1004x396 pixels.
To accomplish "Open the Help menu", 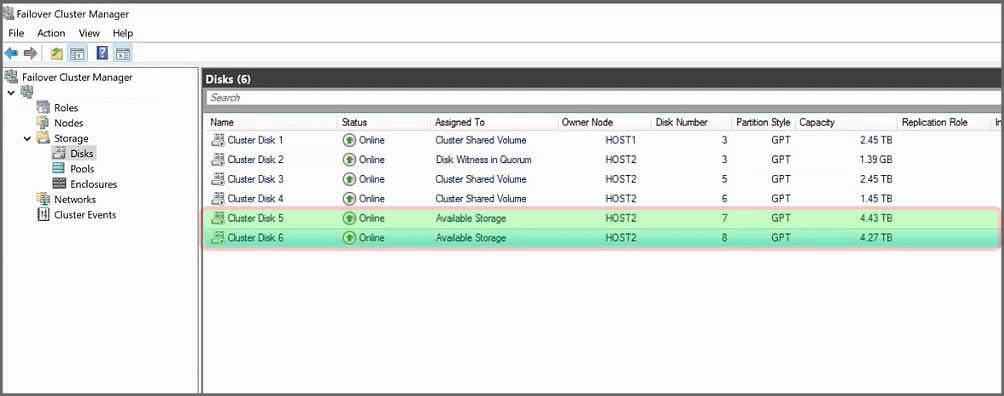I will [x=122, y=33].
